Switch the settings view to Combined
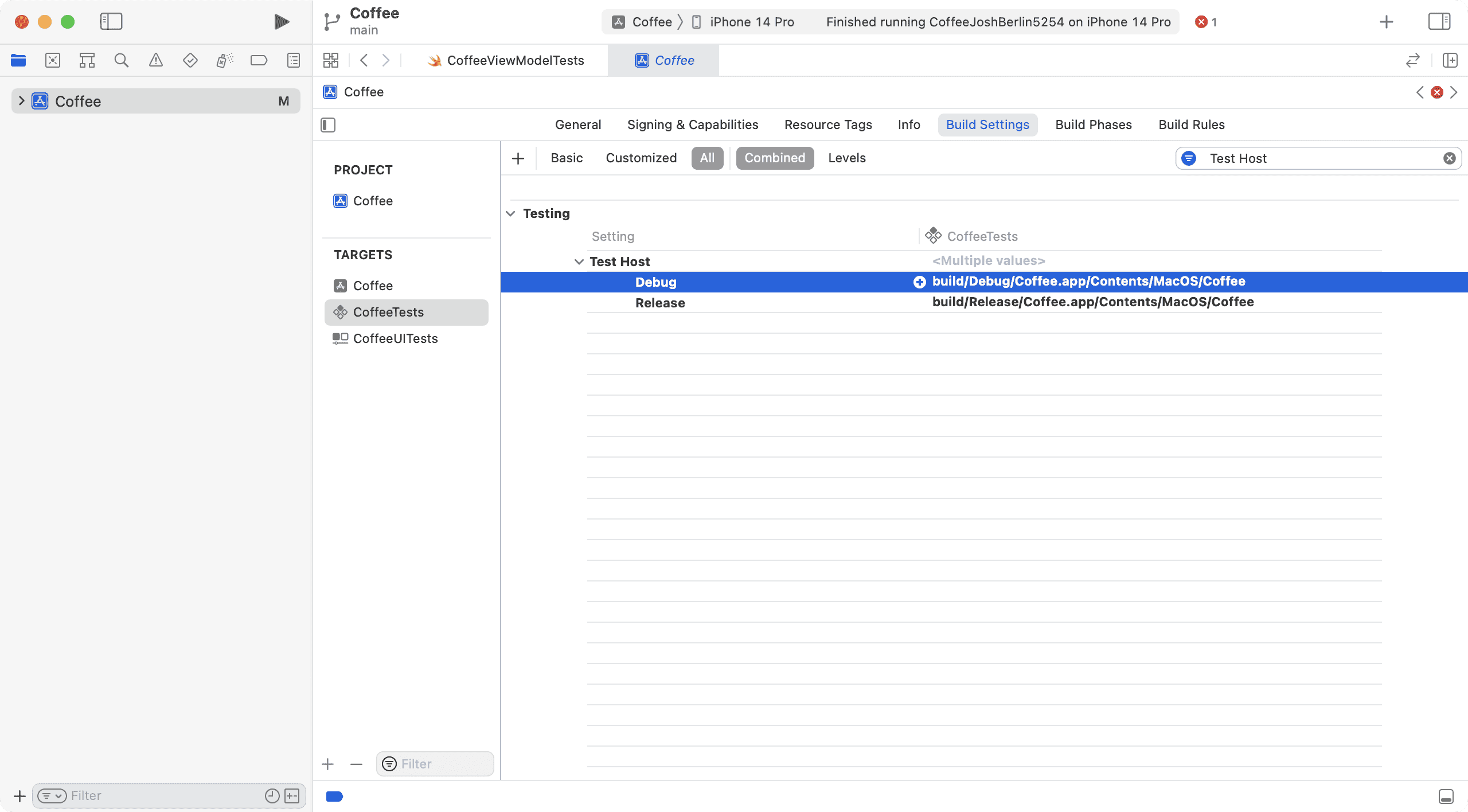The height and width of the screenshot is (812, 1468). click(x=774, y=158)
